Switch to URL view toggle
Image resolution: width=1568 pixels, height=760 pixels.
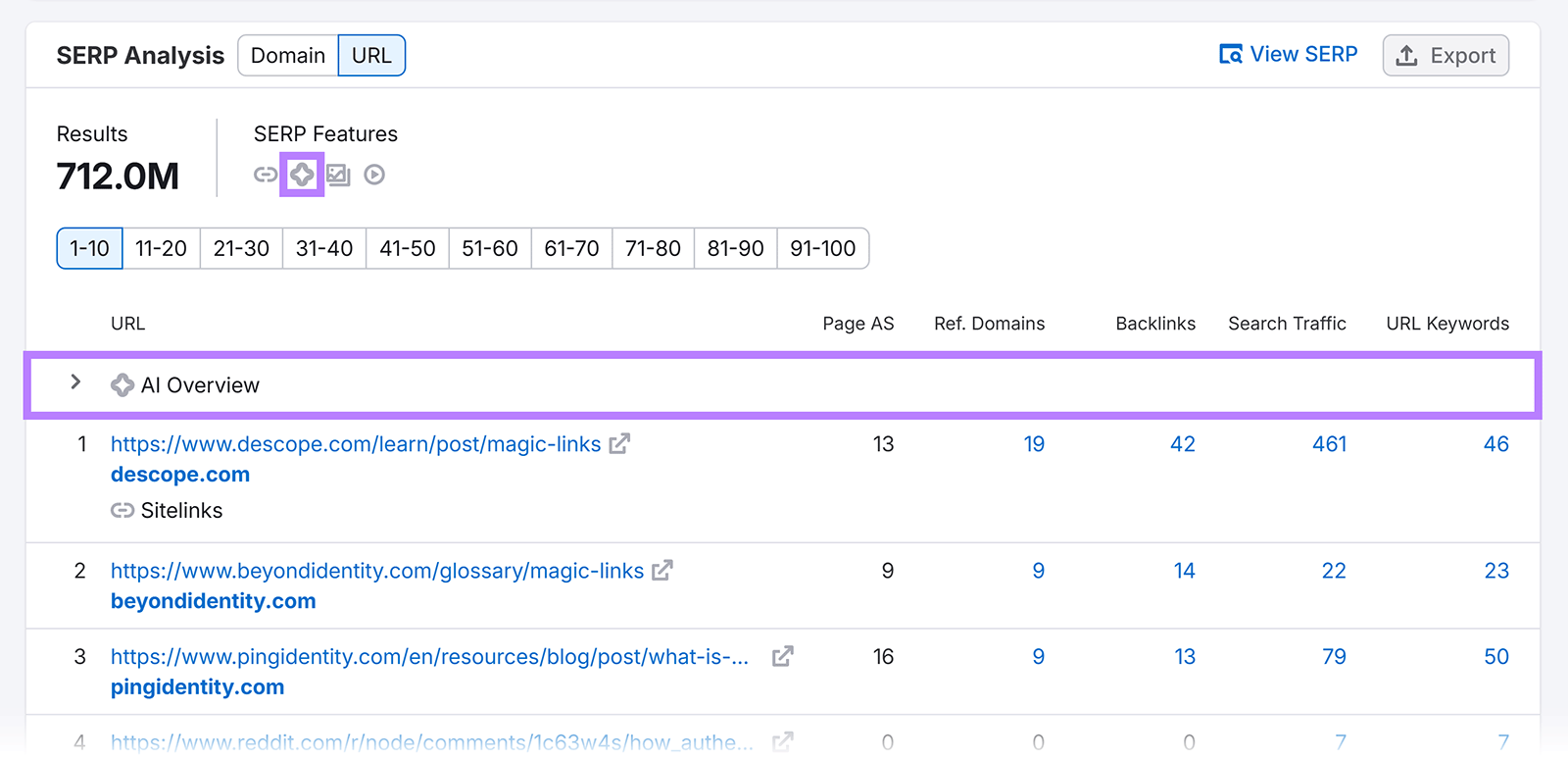pos(371,56)
